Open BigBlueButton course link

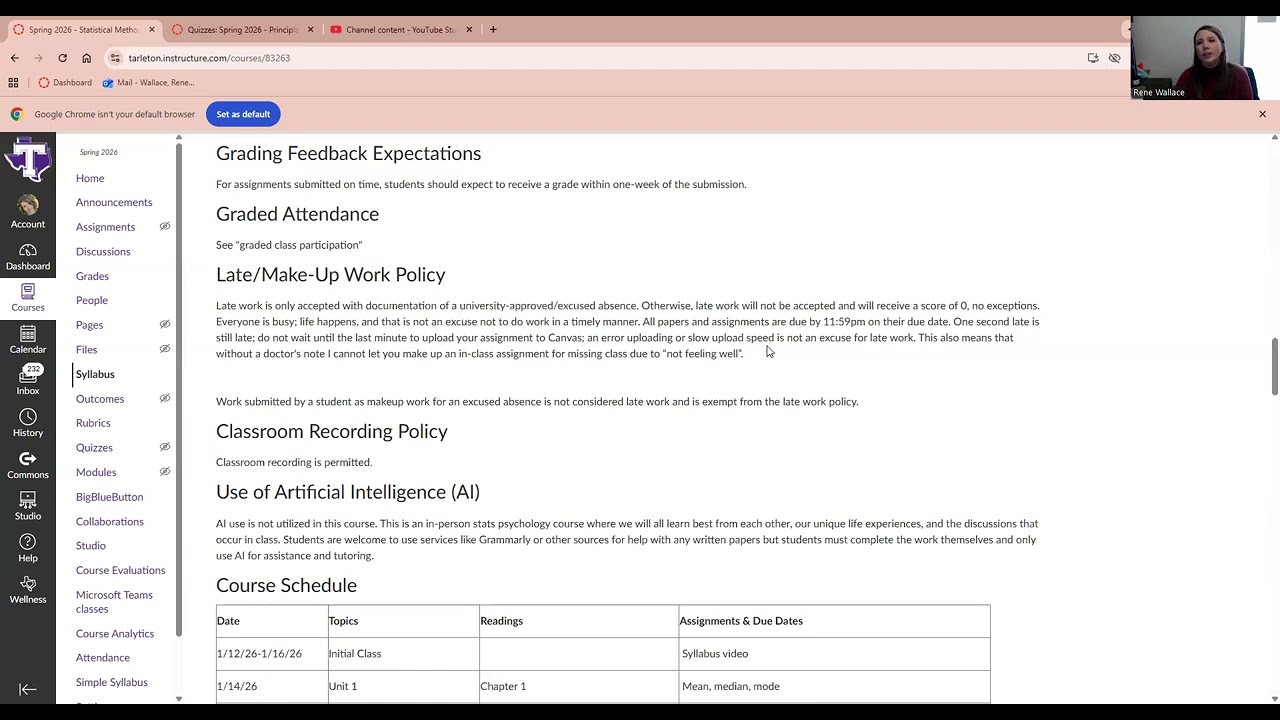click(x=109, y=497)
